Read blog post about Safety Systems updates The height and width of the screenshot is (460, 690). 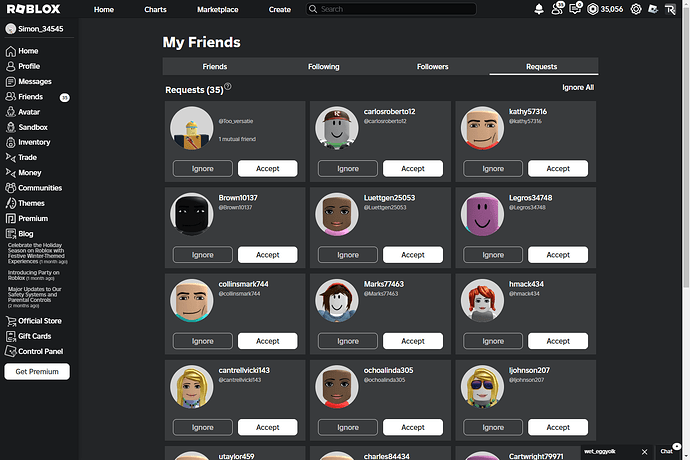tap(35, 297)
